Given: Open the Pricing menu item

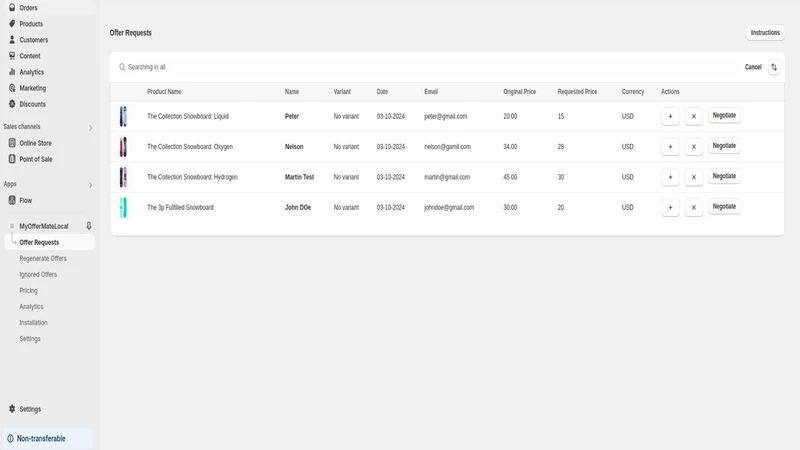Looking at the screenshot, I should [29, 290].
